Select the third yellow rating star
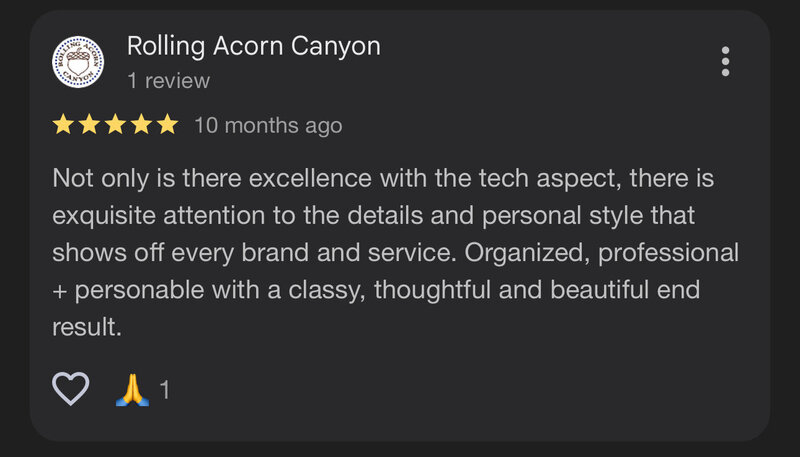 click(x=115, y=124)
